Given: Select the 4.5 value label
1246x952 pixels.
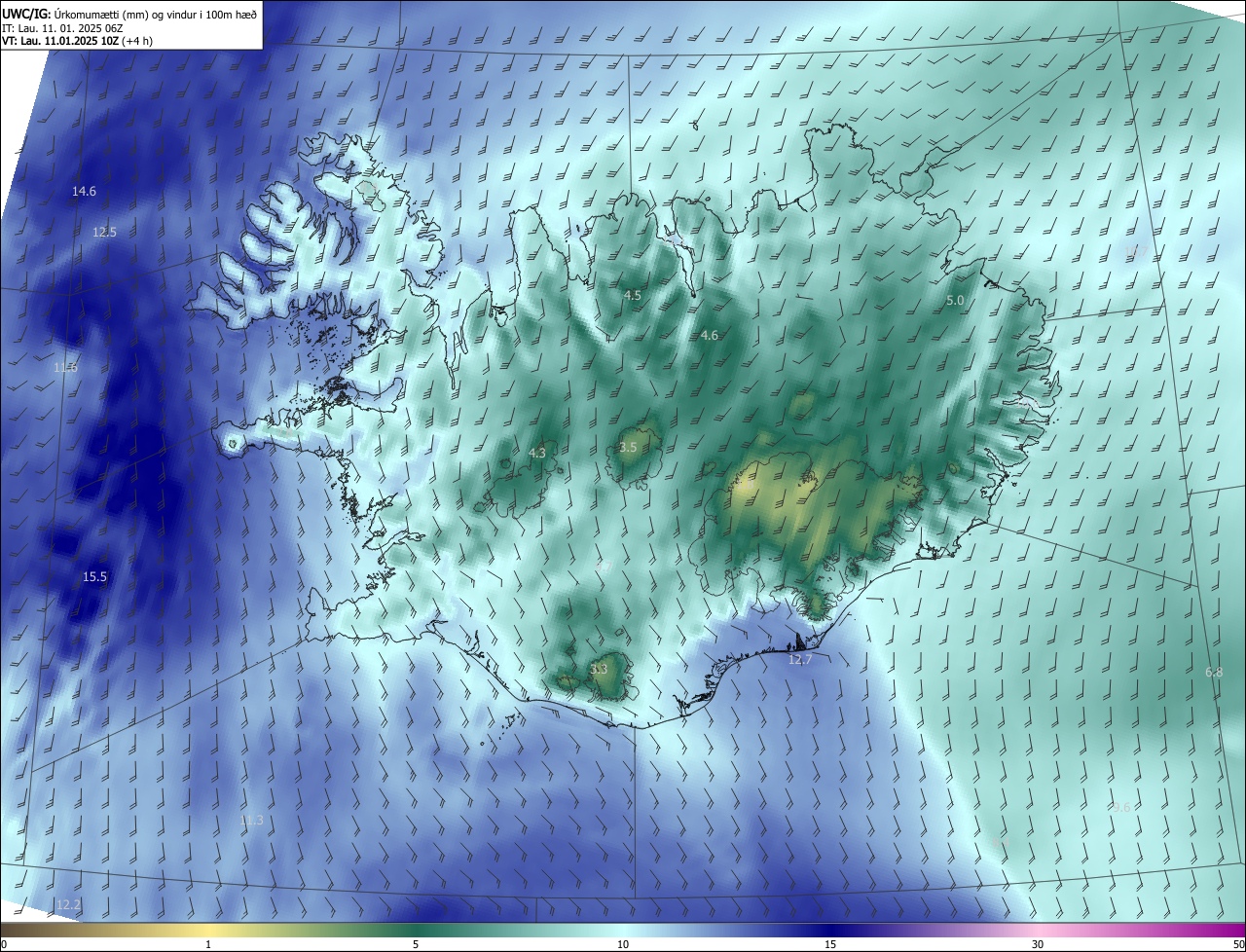Looking at the screenshot, I should click(x=633, y=295).
